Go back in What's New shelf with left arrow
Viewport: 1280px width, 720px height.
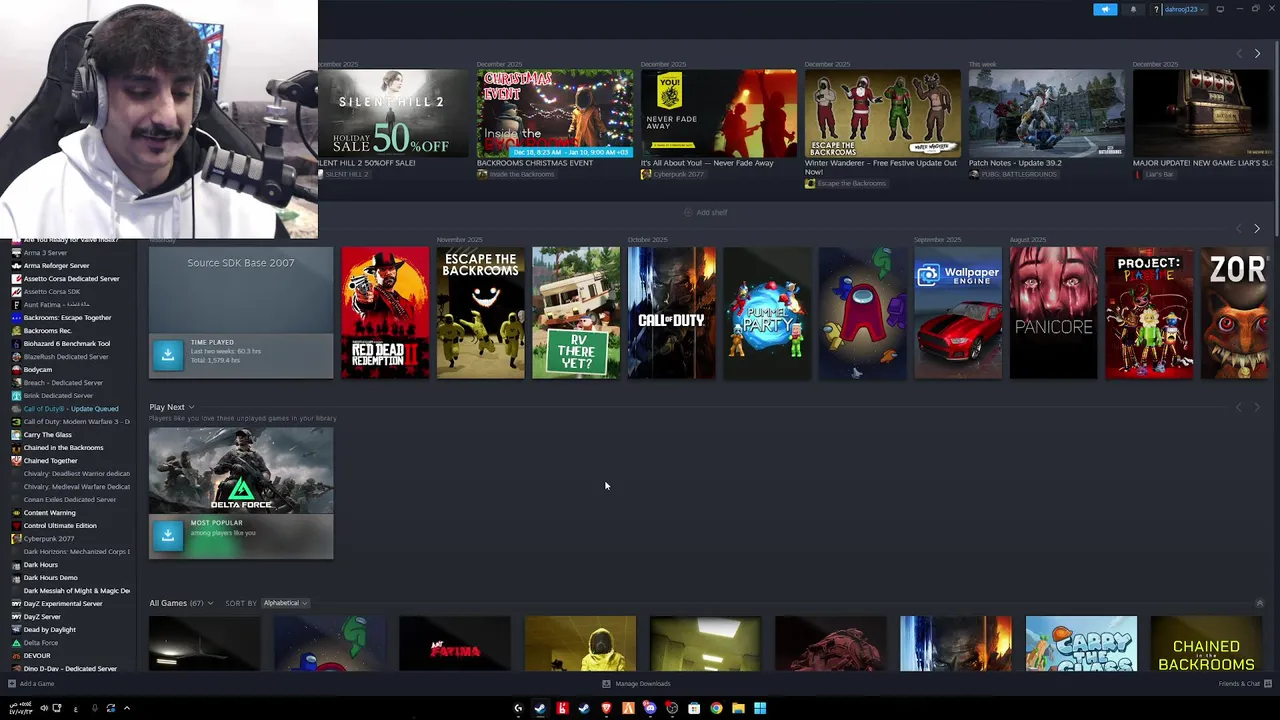click(1239, 53)
